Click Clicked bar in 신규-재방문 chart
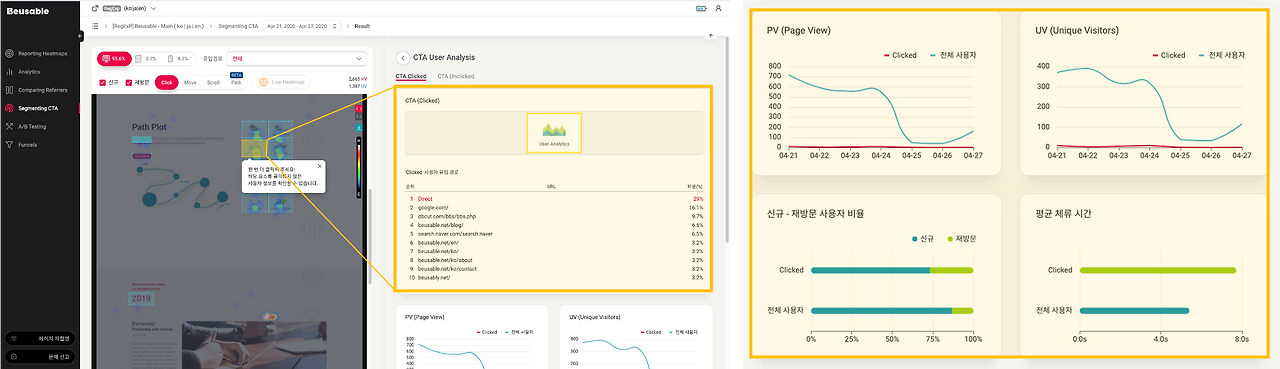 click(x=892, y=270)
